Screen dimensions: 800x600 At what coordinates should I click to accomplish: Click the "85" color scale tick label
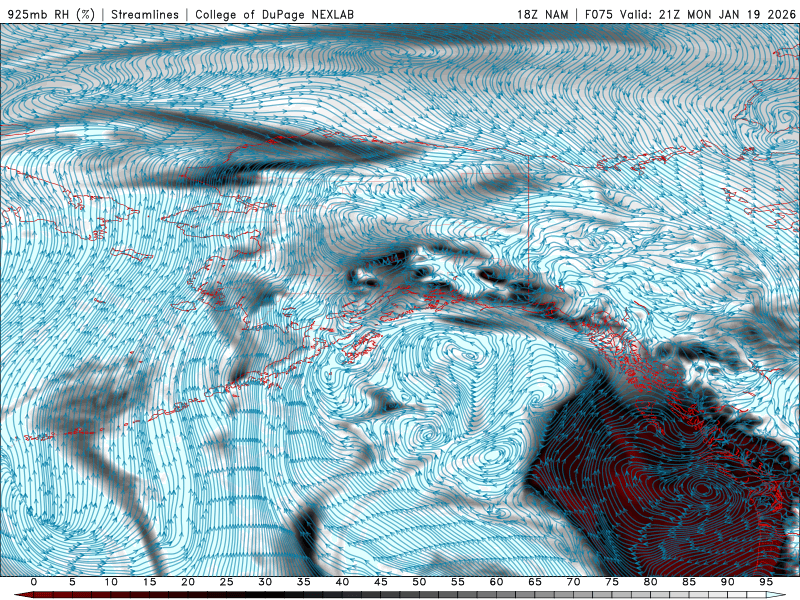click(689, 582)
